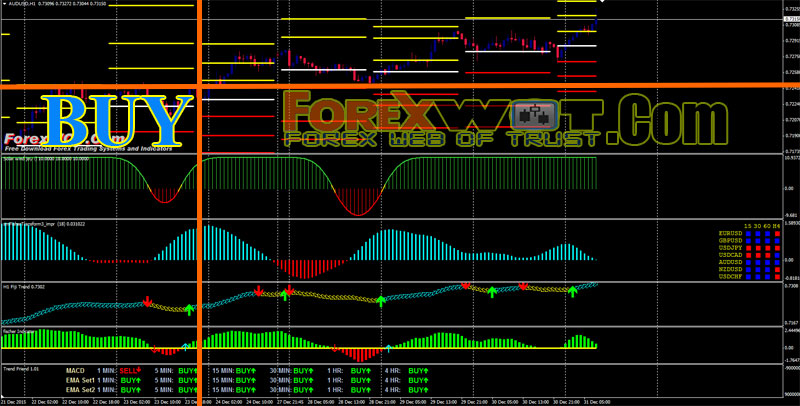The height and width of the screenshot is (406, 800).
Task: Click the 27 Dec 21:45 time axis label
Action: (291, 402)
